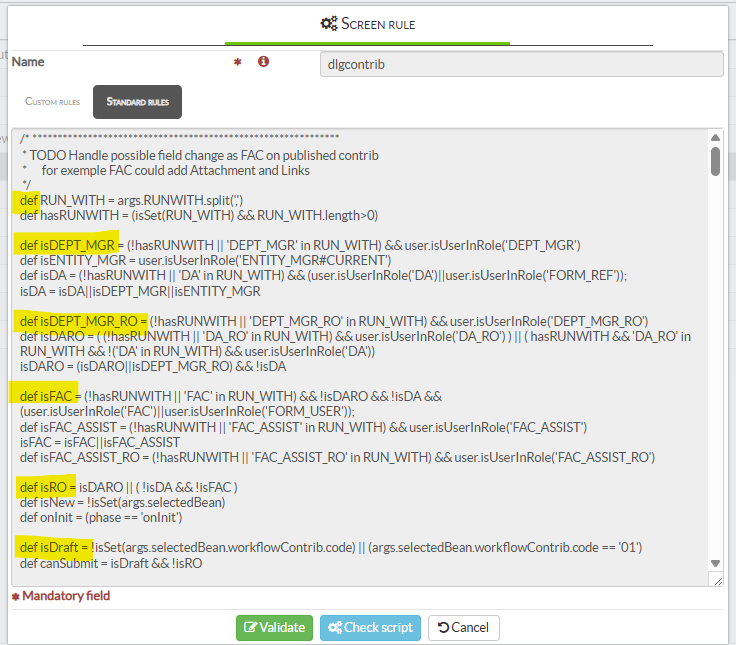Cancel the screen rule dialog
736x645 pixels.
point(464,628)
